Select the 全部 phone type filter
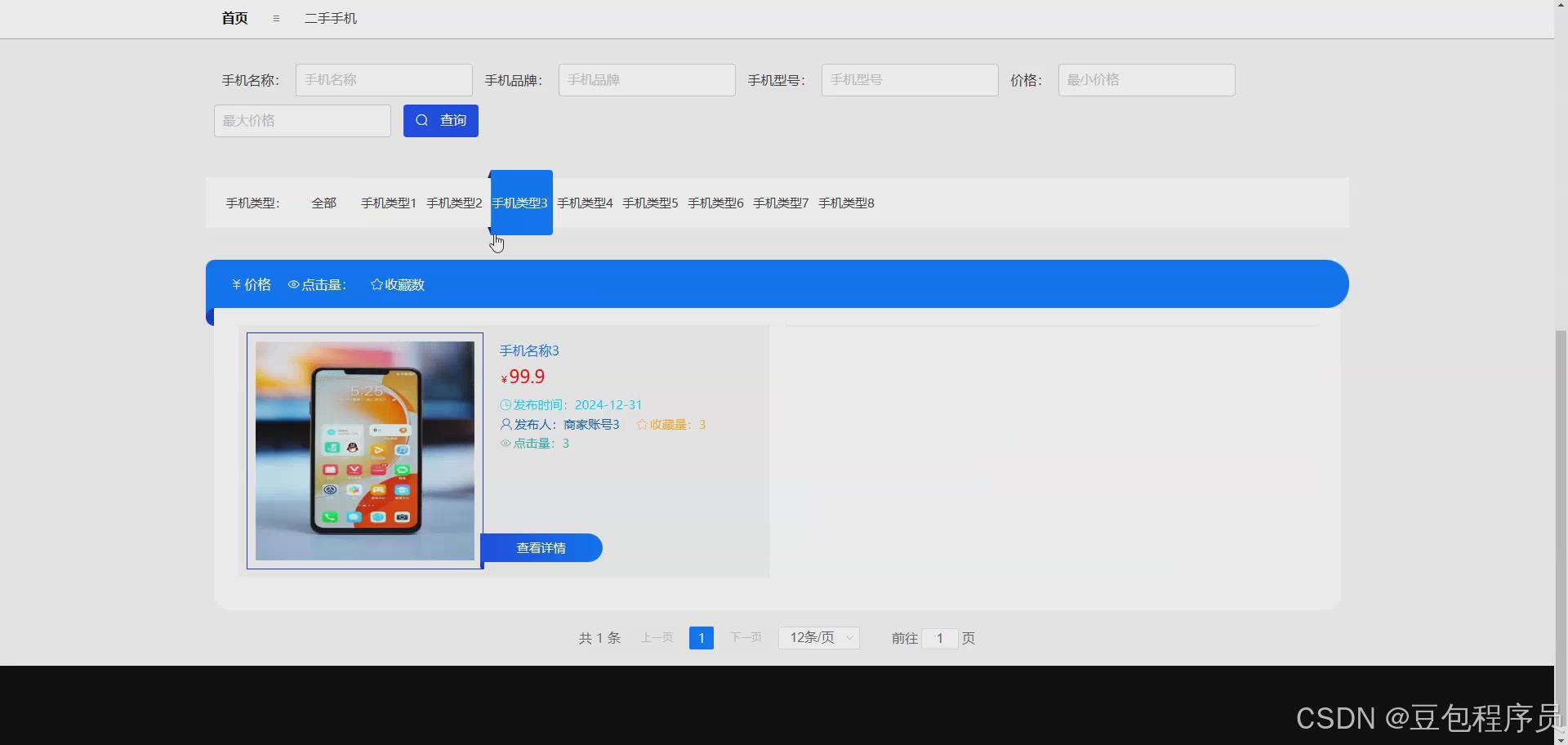The width and height of the screenshot is (1568, 745). pyautogui.click(x=324, y=203)
